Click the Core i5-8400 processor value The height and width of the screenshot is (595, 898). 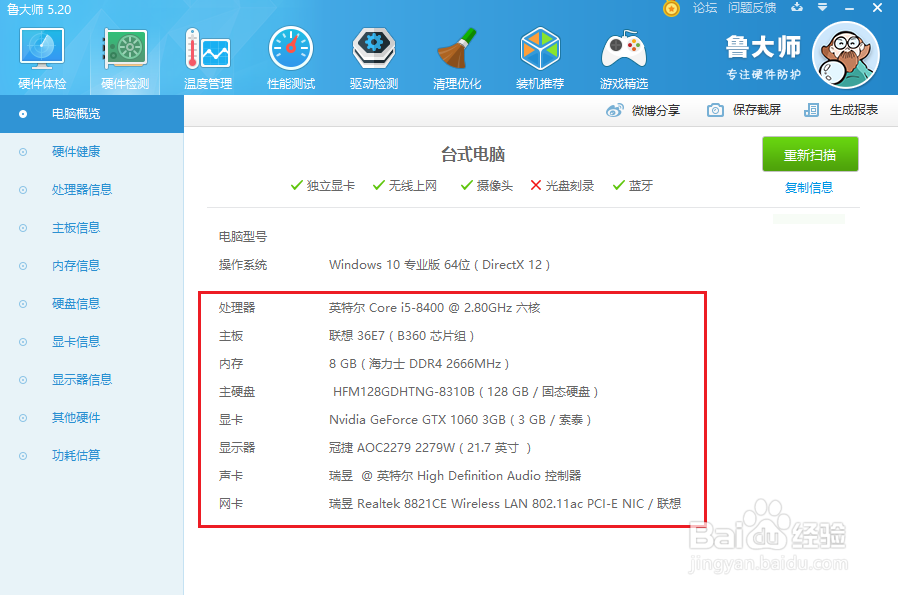[434, 308]
